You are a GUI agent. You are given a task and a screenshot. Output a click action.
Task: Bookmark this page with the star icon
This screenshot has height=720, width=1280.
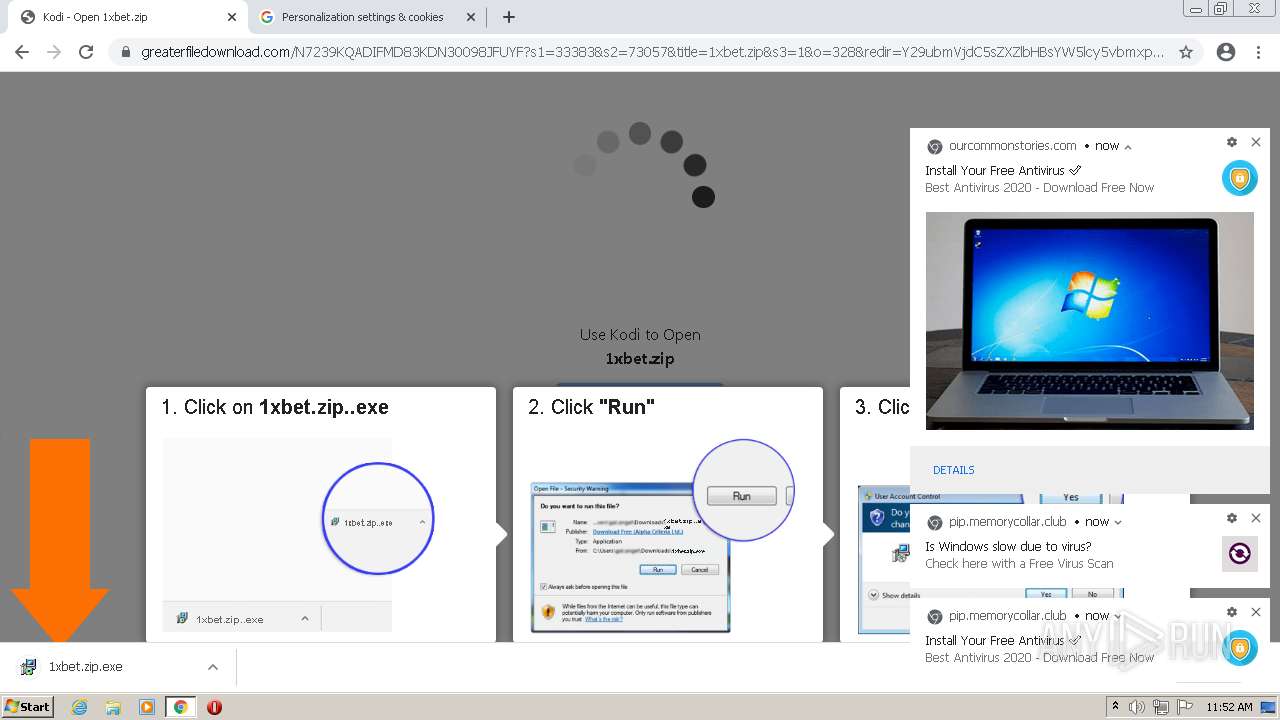click(1186, 52)
